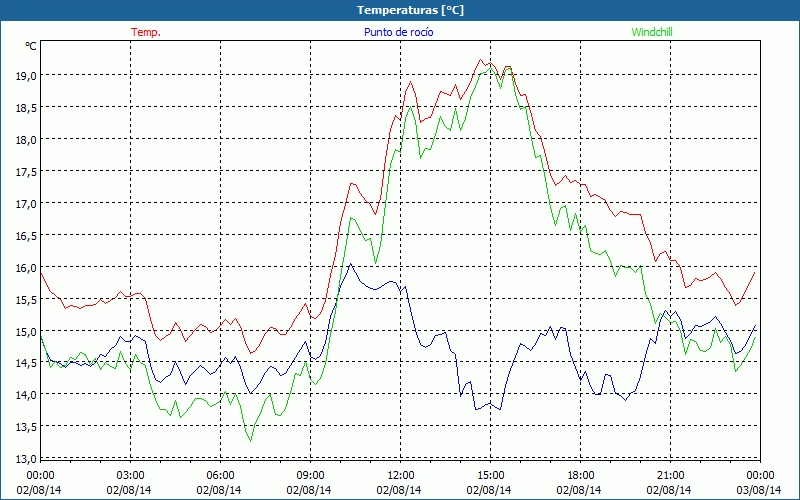Click the 13,5 y-axis value
800x500 pixels.
click(x=27, y=427)
